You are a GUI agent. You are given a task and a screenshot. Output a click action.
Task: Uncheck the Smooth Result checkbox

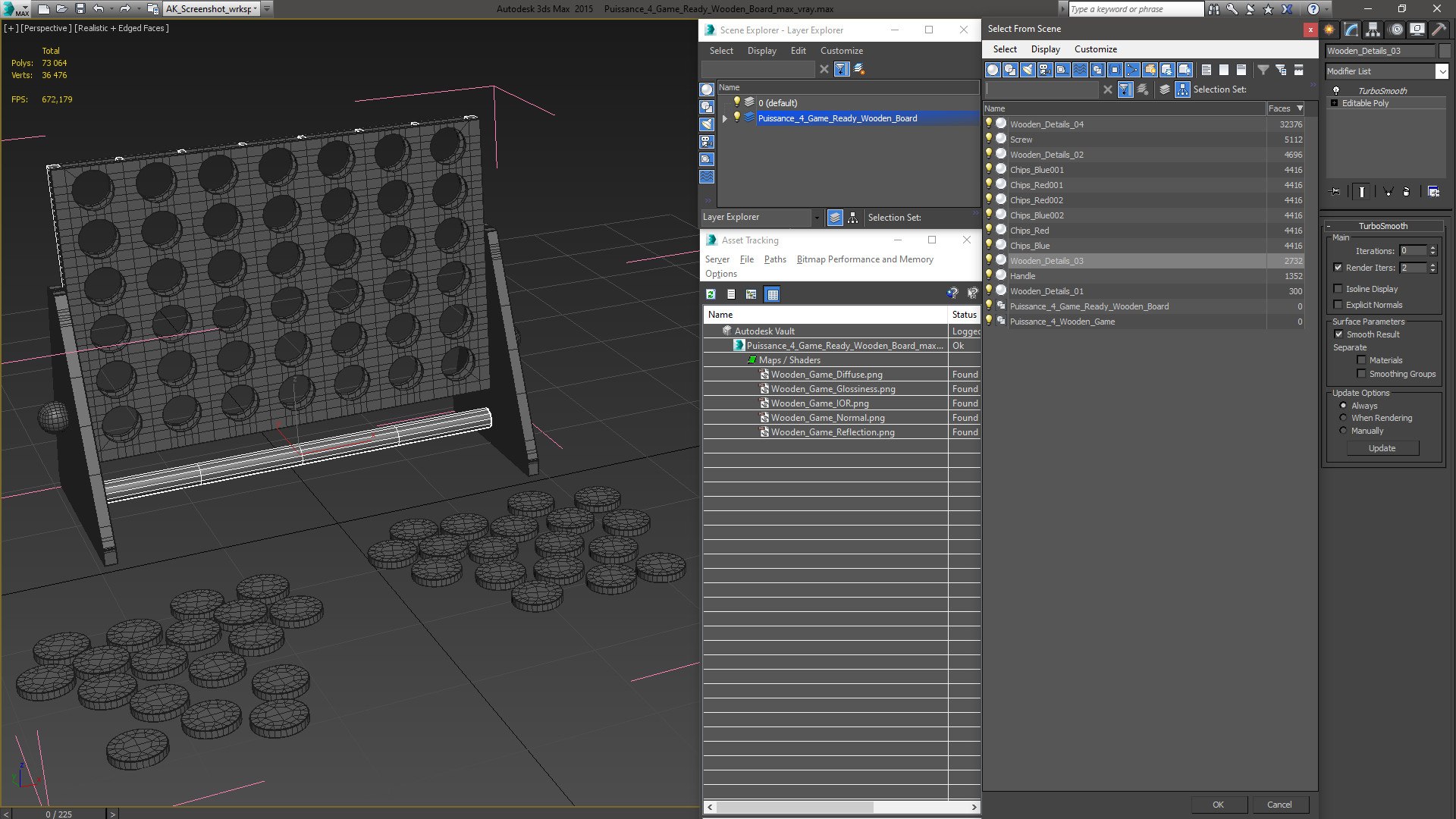(x=1338, y=334)
